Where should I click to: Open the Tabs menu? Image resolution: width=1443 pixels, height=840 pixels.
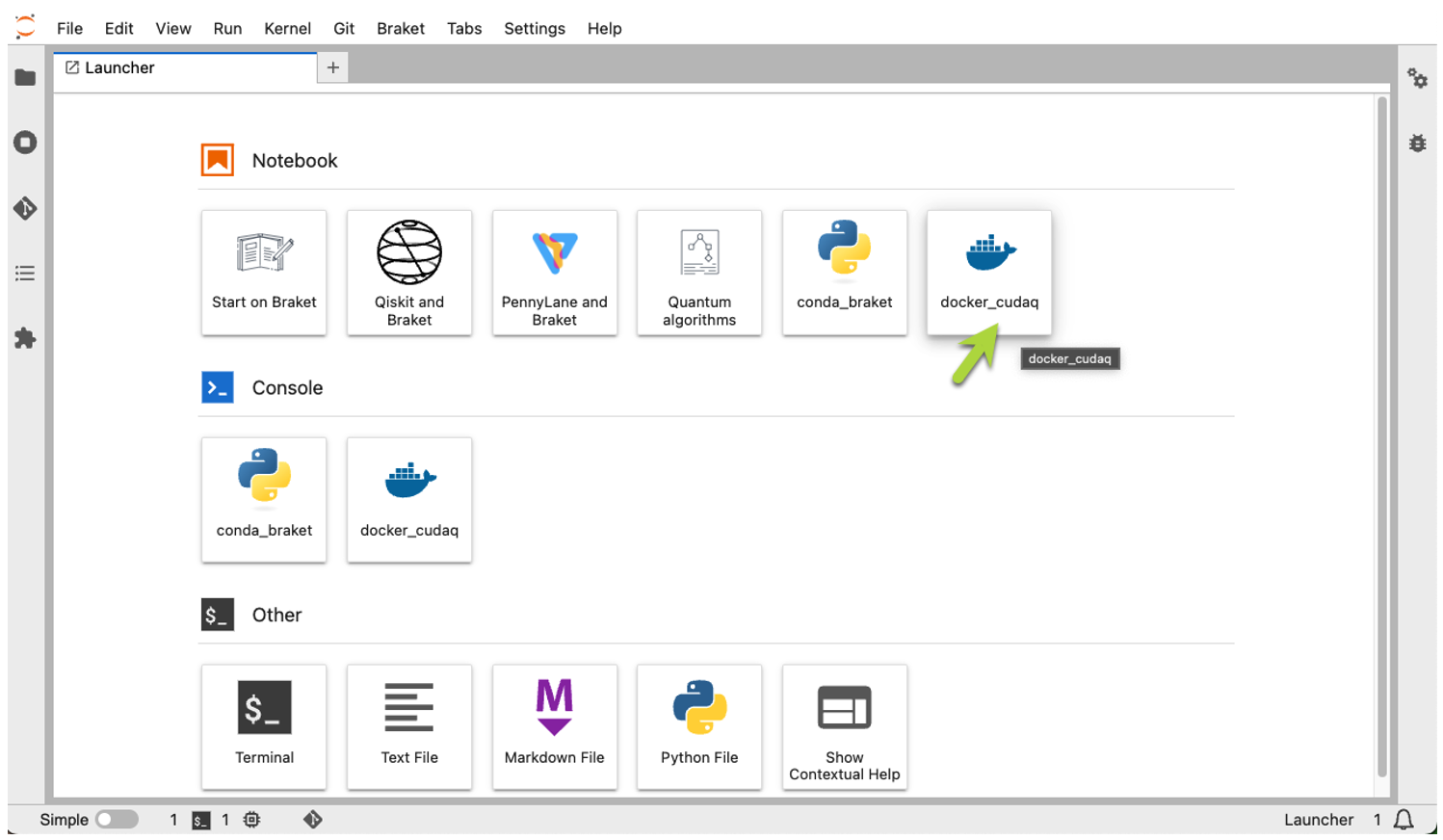point(464,29)
